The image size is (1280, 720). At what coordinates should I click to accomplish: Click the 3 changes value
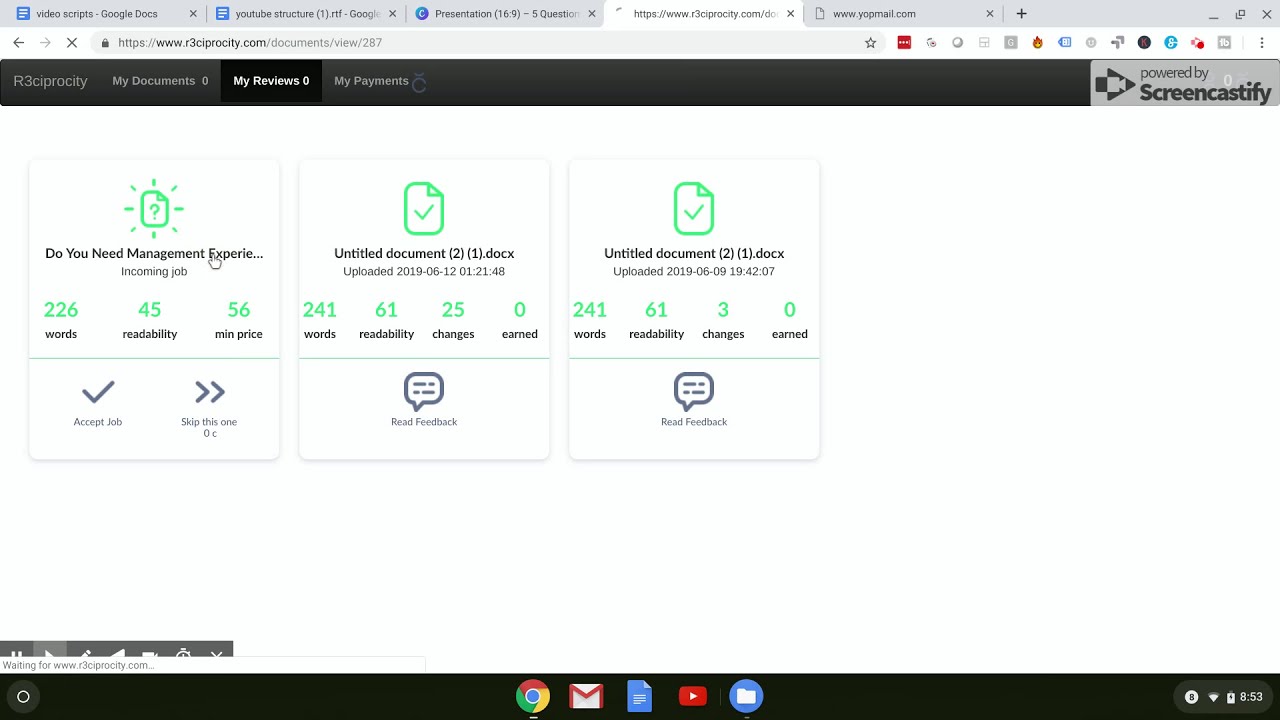(723, 310)
